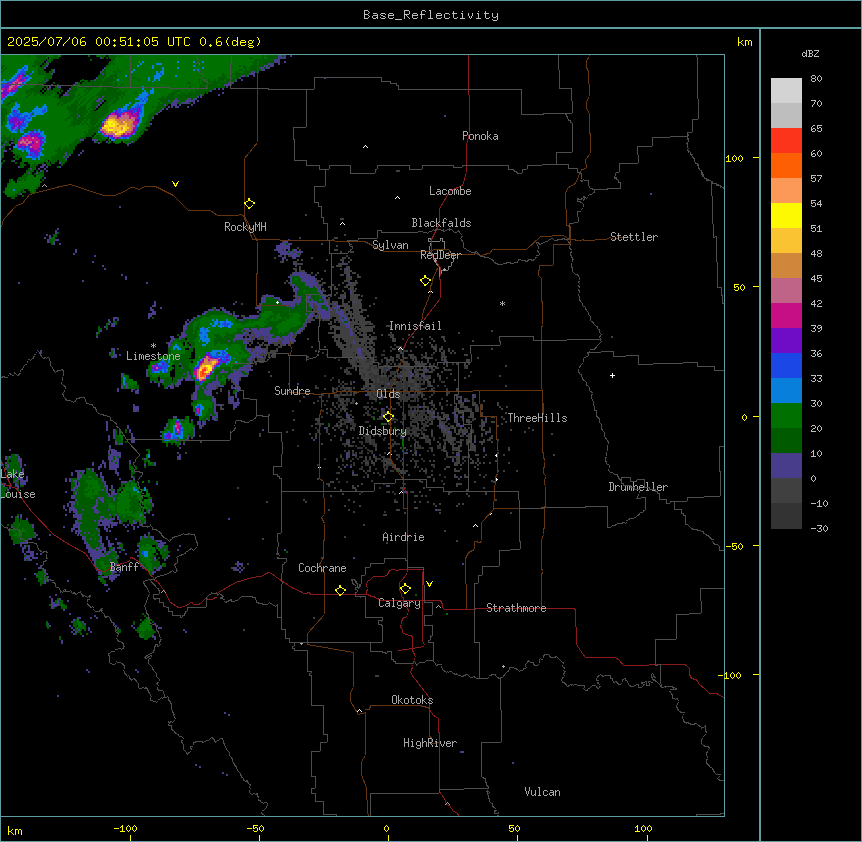This screenshot has height=842, width=862.
Task: Click the Lake Louise label
Action: (x=18, y=484)
